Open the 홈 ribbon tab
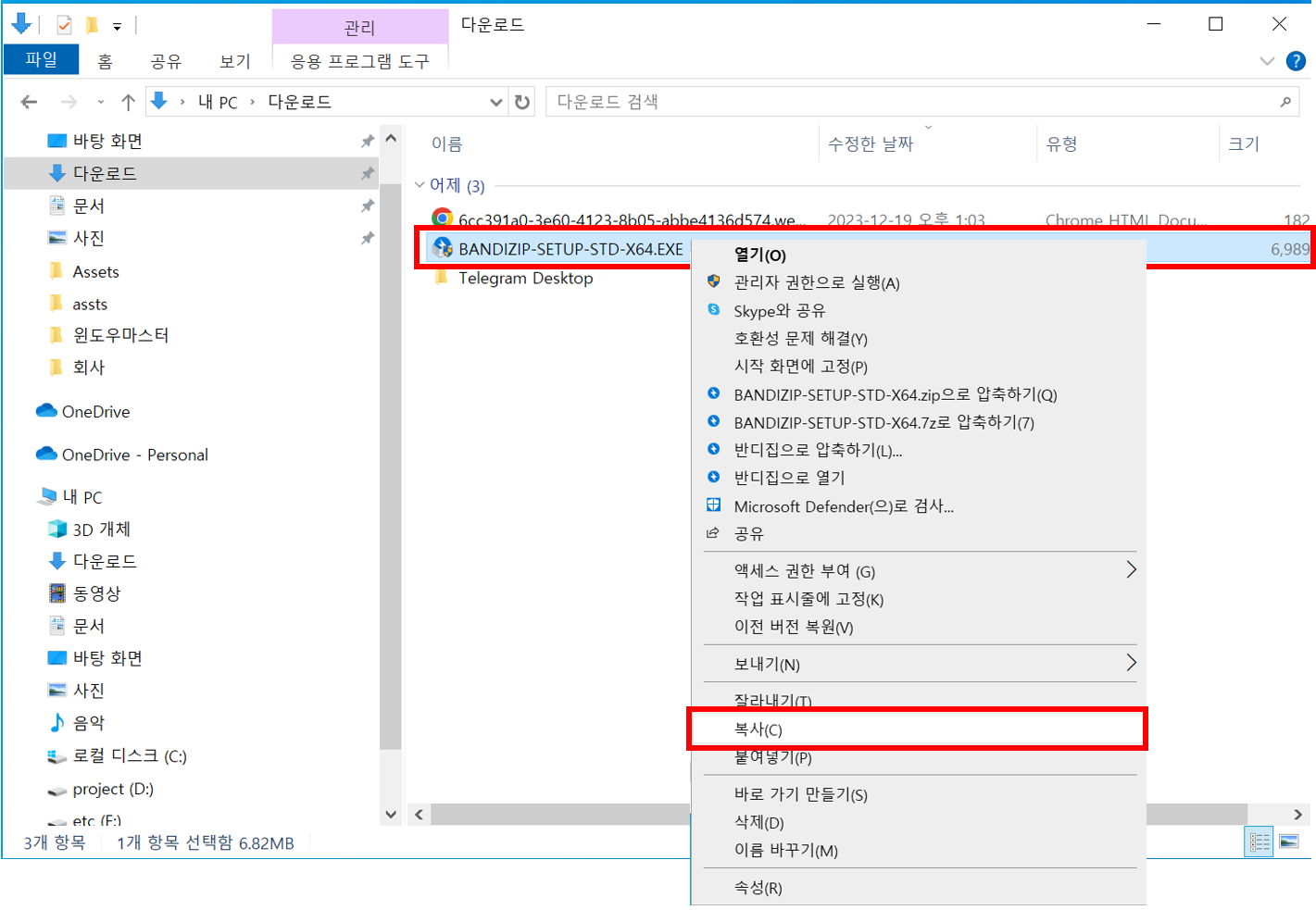 click(106, 61)
